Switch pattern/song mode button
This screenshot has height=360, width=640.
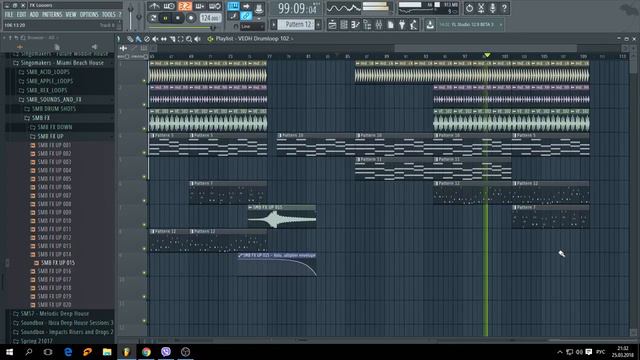(153, 18)
